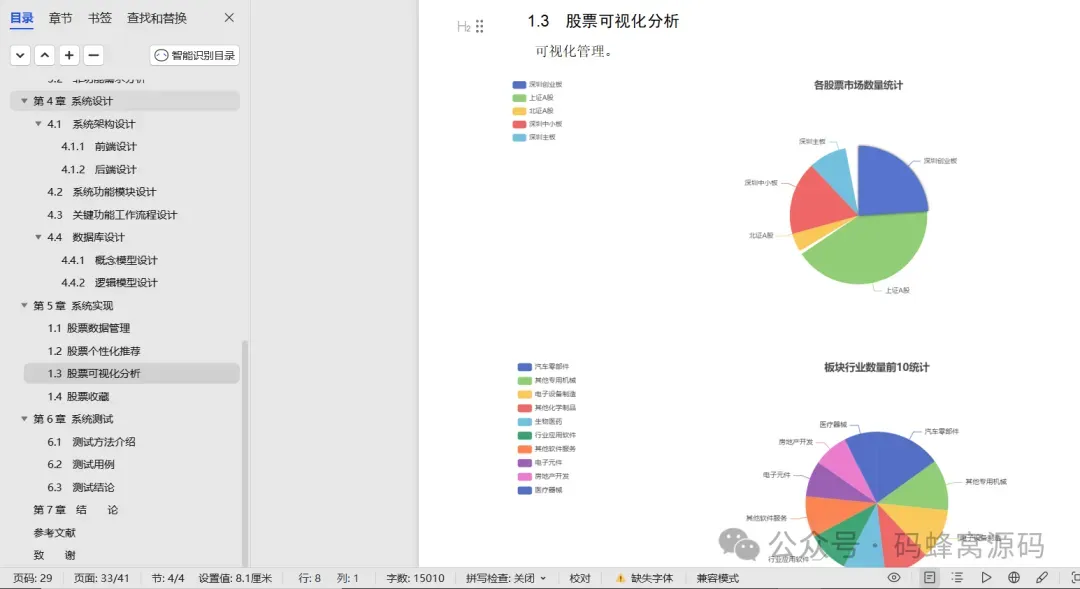Click the collapse-level down arrow button
Viewport: 1080px width, 589px height.
pyautogui.click(x=20, y=55)
